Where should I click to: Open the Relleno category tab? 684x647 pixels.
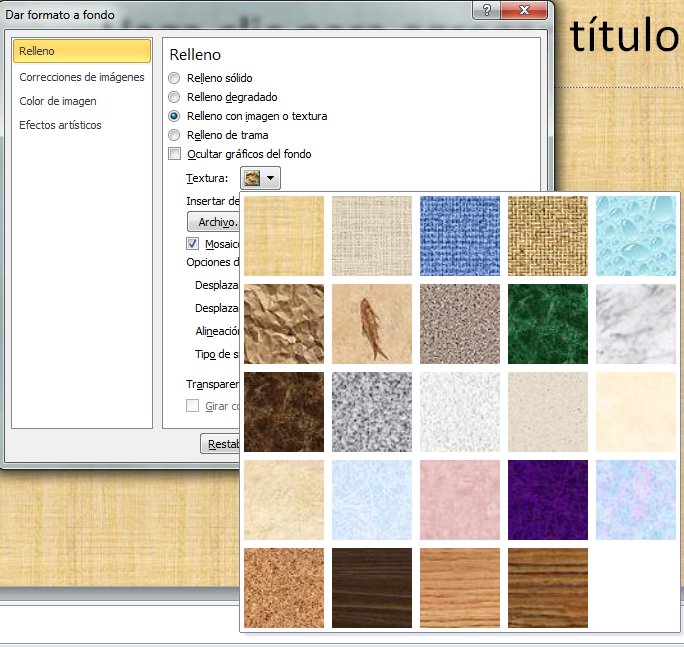pos(82,51)
